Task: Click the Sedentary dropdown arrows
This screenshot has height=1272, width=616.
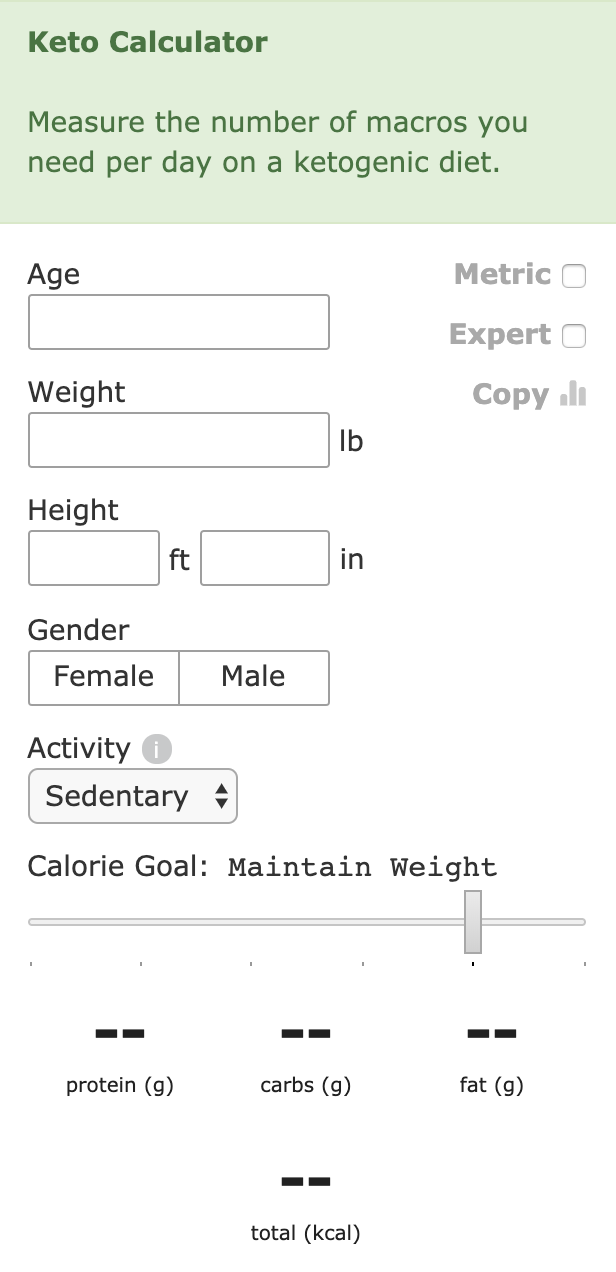Action: click(221, 796)
